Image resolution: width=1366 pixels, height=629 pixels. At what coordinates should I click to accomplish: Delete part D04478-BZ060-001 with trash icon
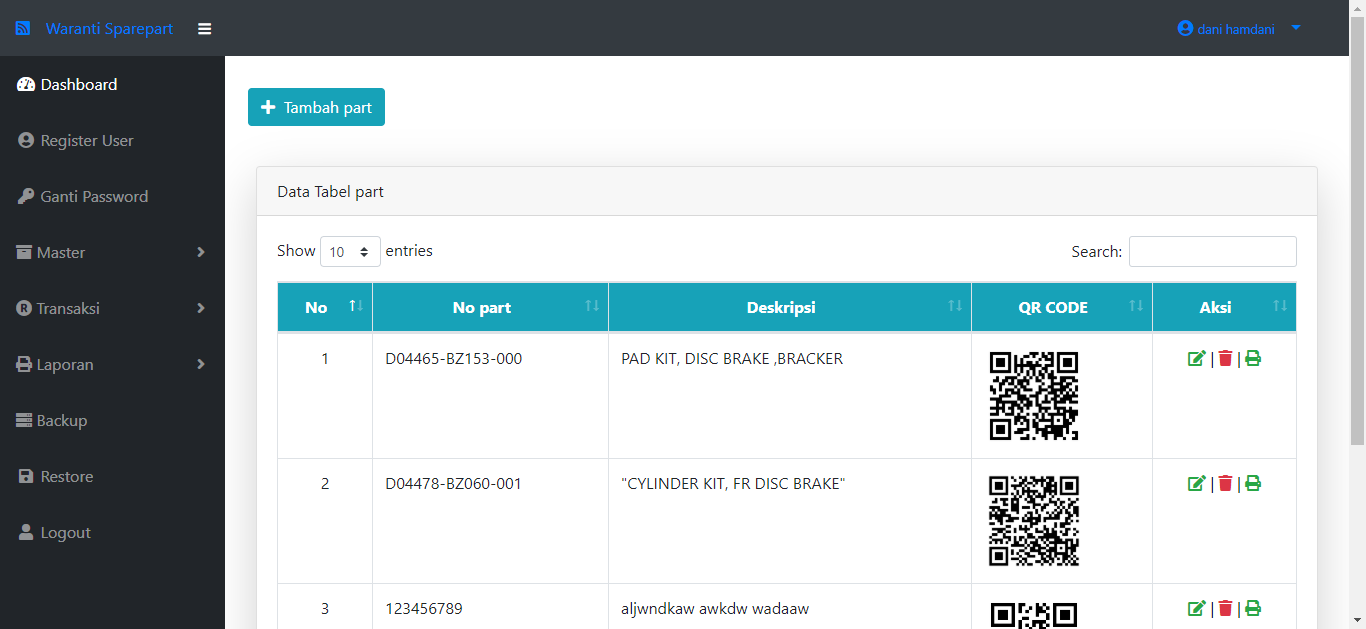[x=1225, y=483]
